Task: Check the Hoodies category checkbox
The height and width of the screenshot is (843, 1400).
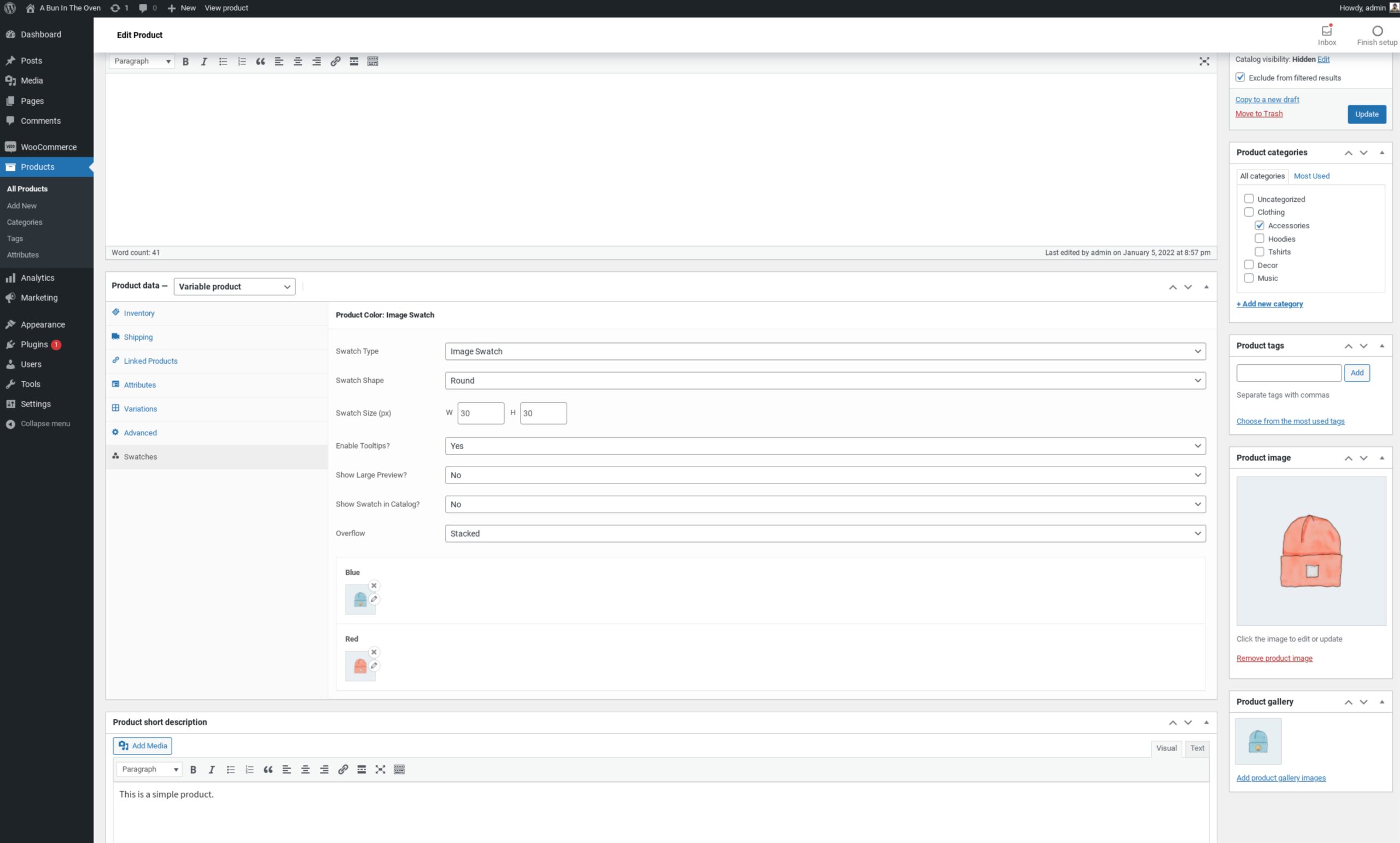Action: pos(1259,239)
